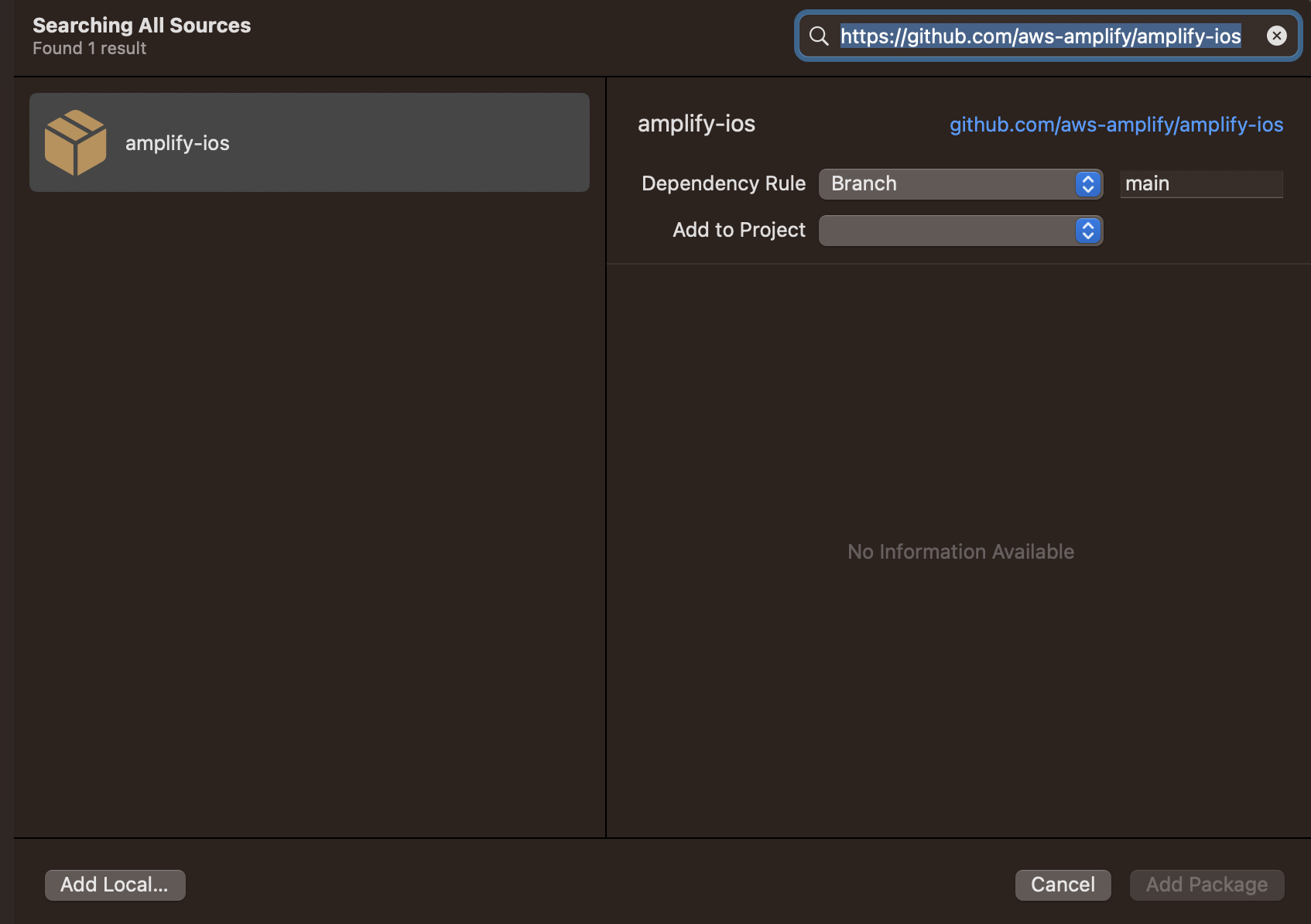Cancel the add package dialog
Screen dimensions: 1311x924
tap(1063, 885)
